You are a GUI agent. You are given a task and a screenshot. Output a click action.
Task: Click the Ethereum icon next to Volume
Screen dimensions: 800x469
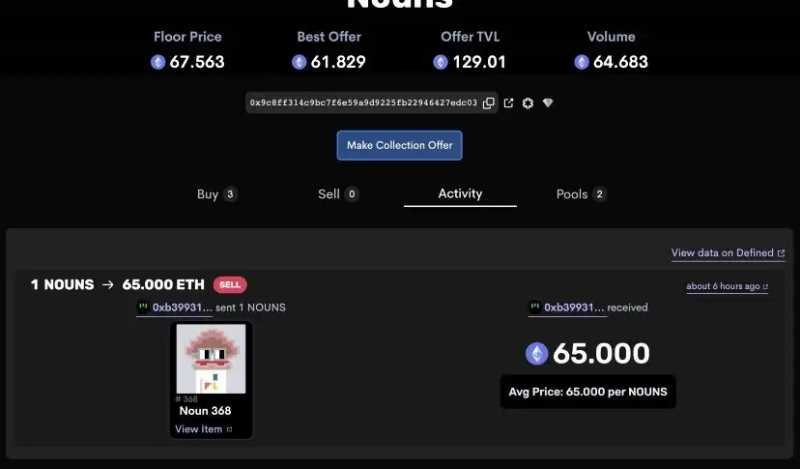[581, 62]
